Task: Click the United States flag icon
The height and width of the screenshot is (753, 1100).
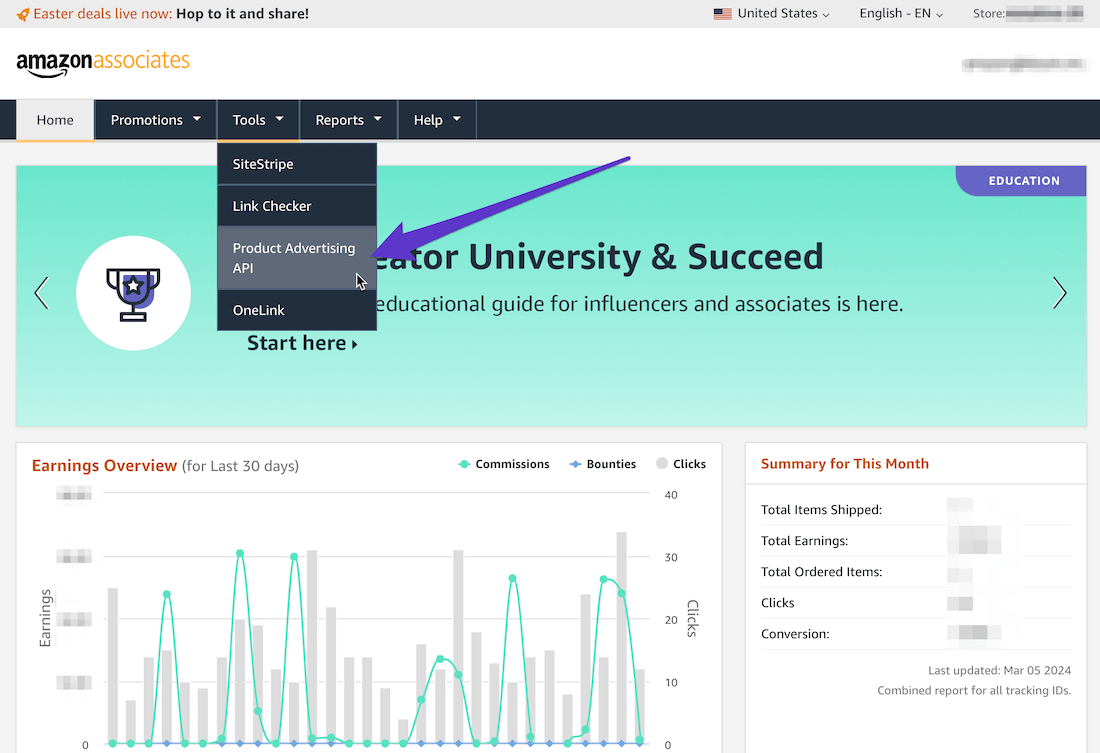Action: pos(722,14)
